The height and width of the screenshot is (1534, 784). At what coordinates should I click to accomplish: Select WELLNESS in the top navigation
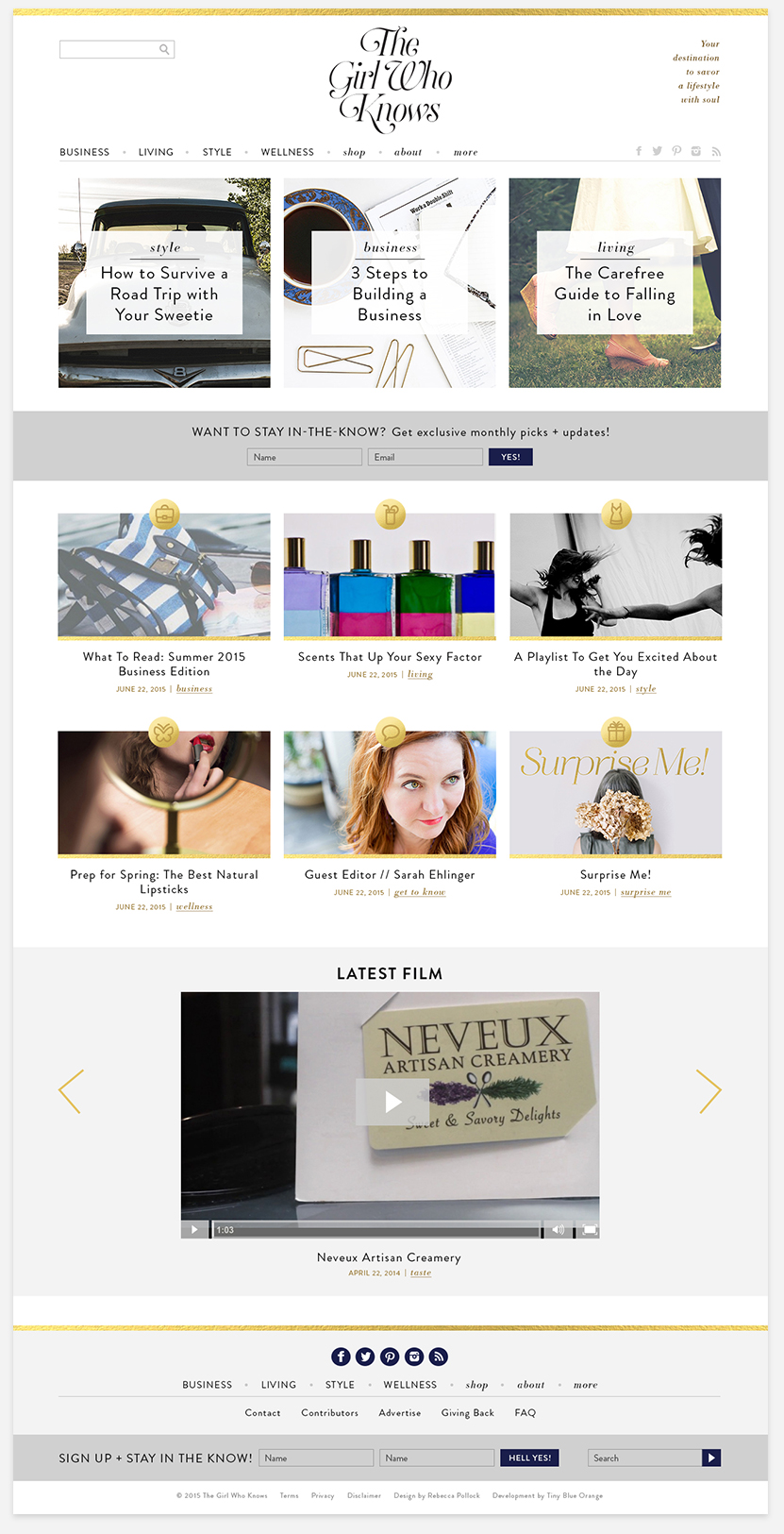click(288, 152)
